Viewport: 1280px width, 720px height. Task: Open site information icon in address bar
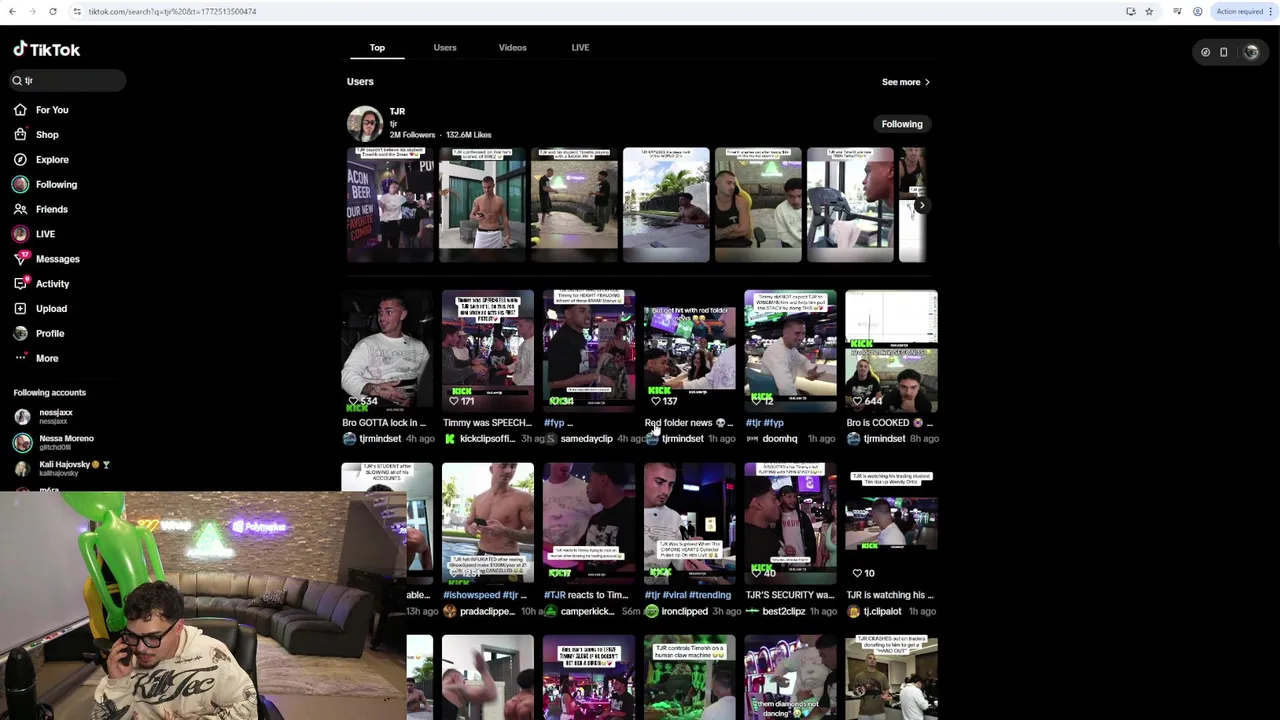tap(77, 11)
